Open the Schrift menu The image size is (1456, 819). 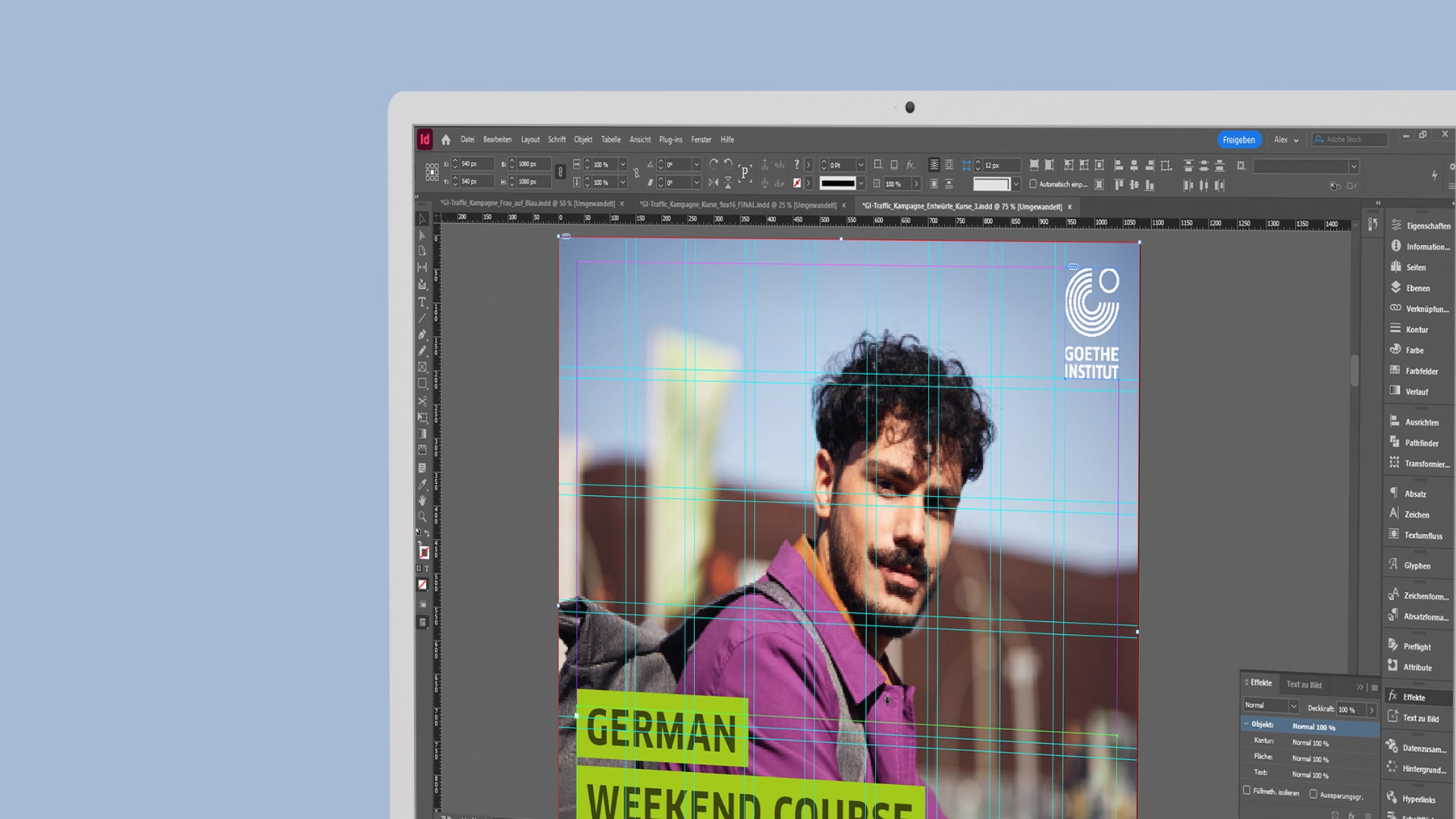click(557, 140)
